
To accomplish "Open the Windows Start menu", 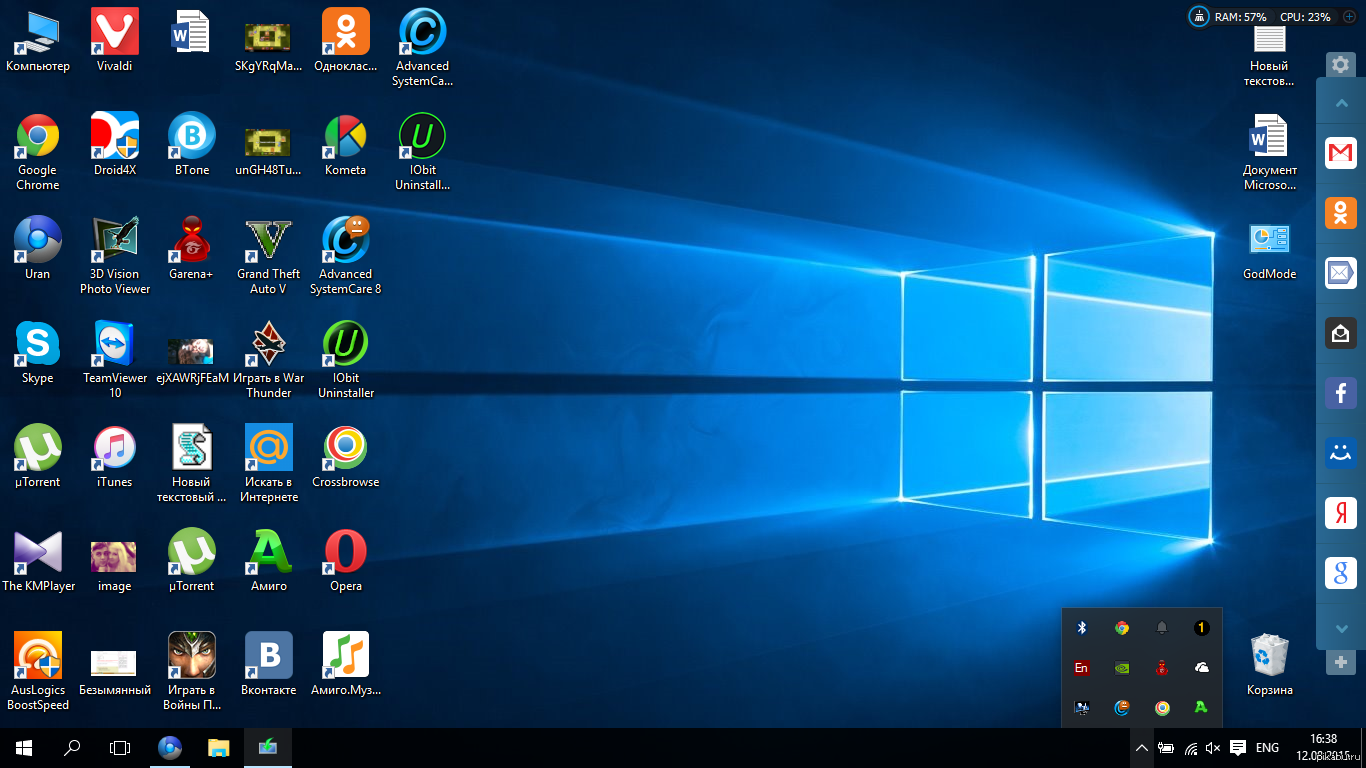I will [x=24, y=748].
